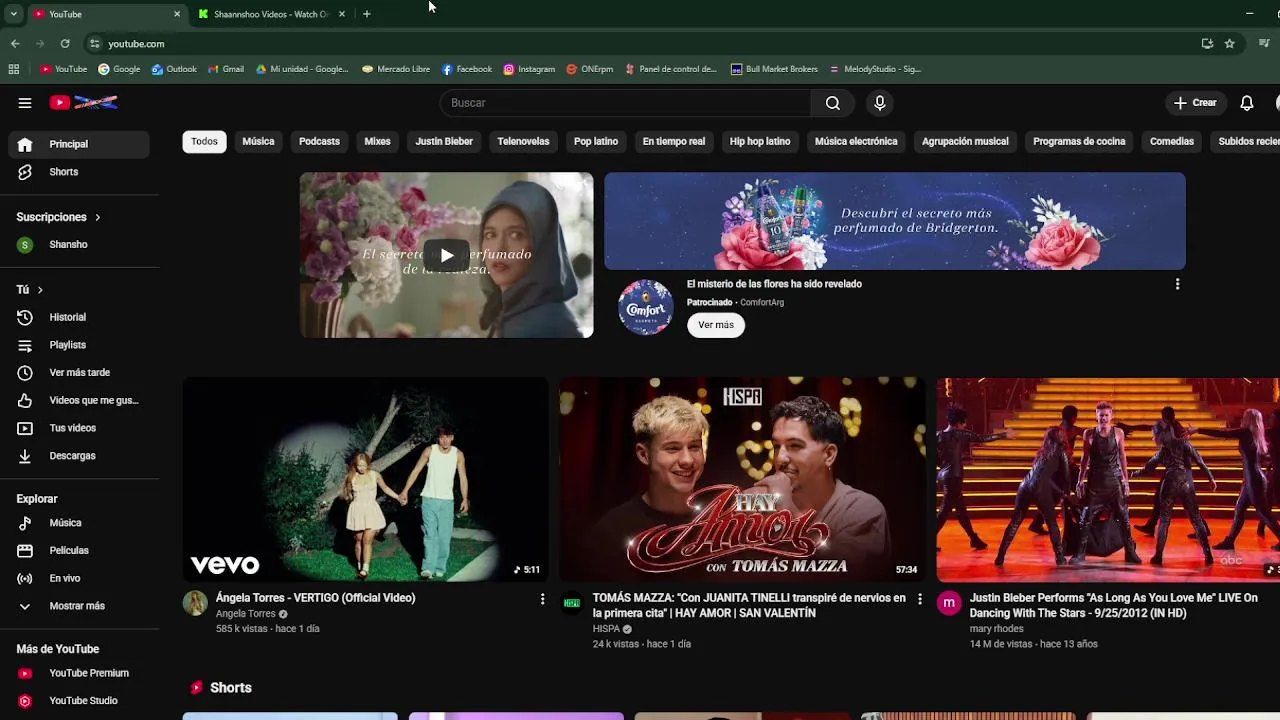The height and width of the screenshot is (720, 1280).
Task: Open Tus videos in the sidebar
Action: (x=78, y=428)
